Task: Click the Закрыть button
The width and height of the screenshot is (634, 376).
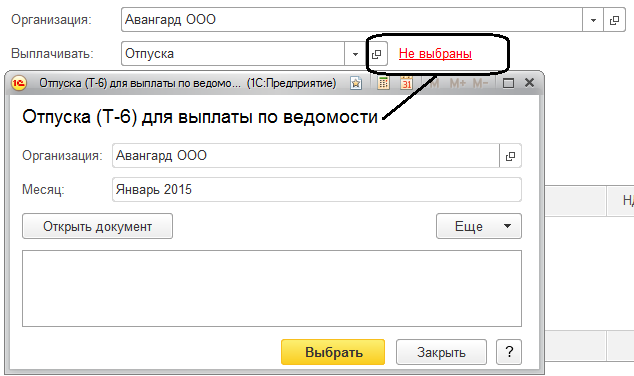Action: pos(441,352)
